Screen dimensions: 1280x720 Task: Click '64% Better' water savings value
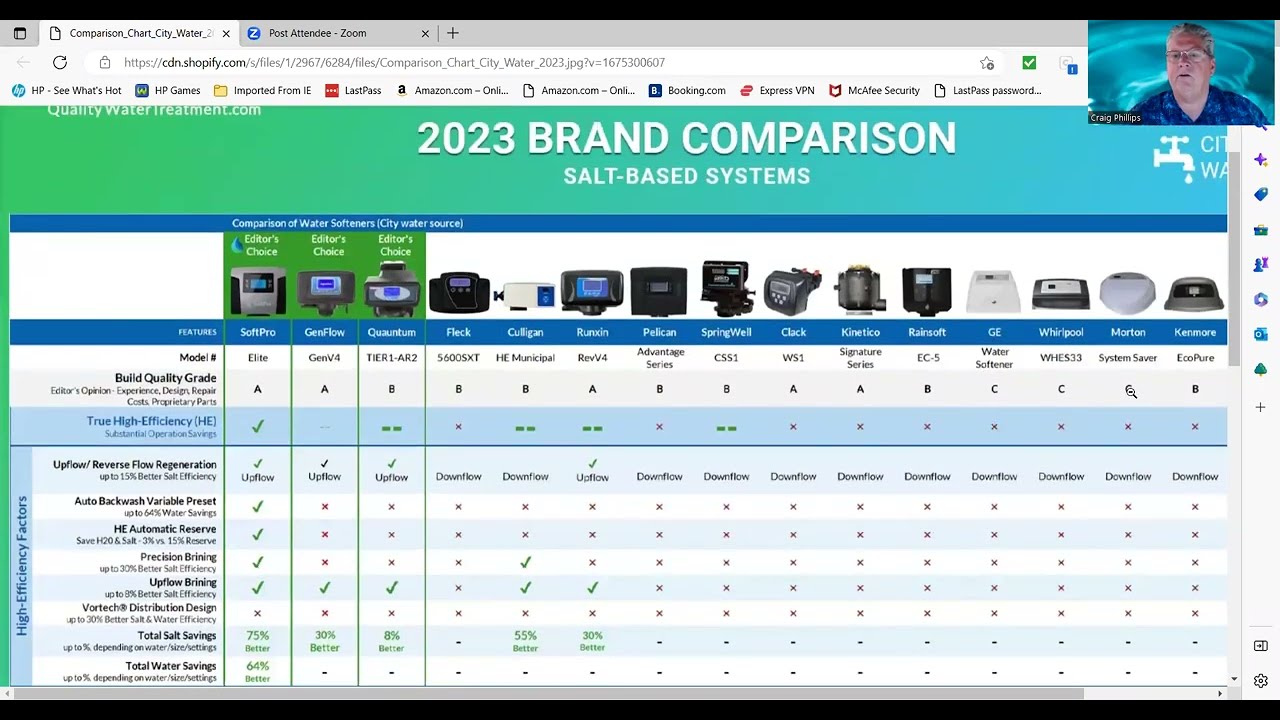click(258, 672)
